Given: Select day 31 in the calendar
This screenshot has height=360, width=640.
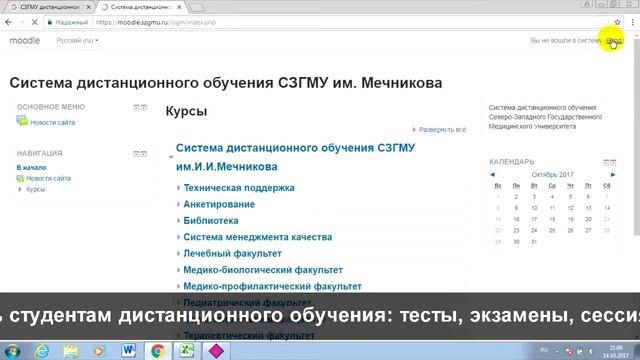Looking at the screenshot, I should pos(534,242).
